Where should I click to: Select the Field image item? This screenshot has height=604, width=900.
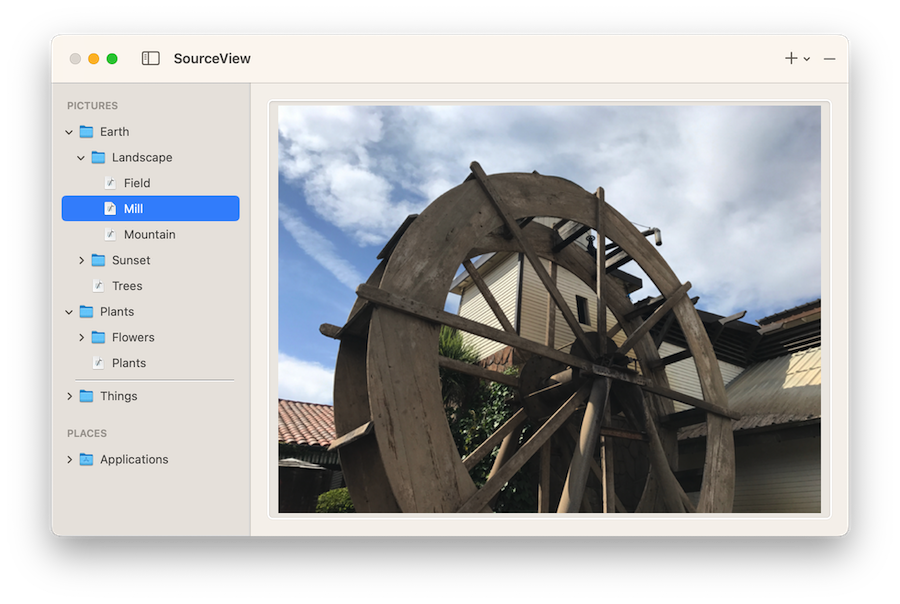pyautogui.click(x=137, y=183)
